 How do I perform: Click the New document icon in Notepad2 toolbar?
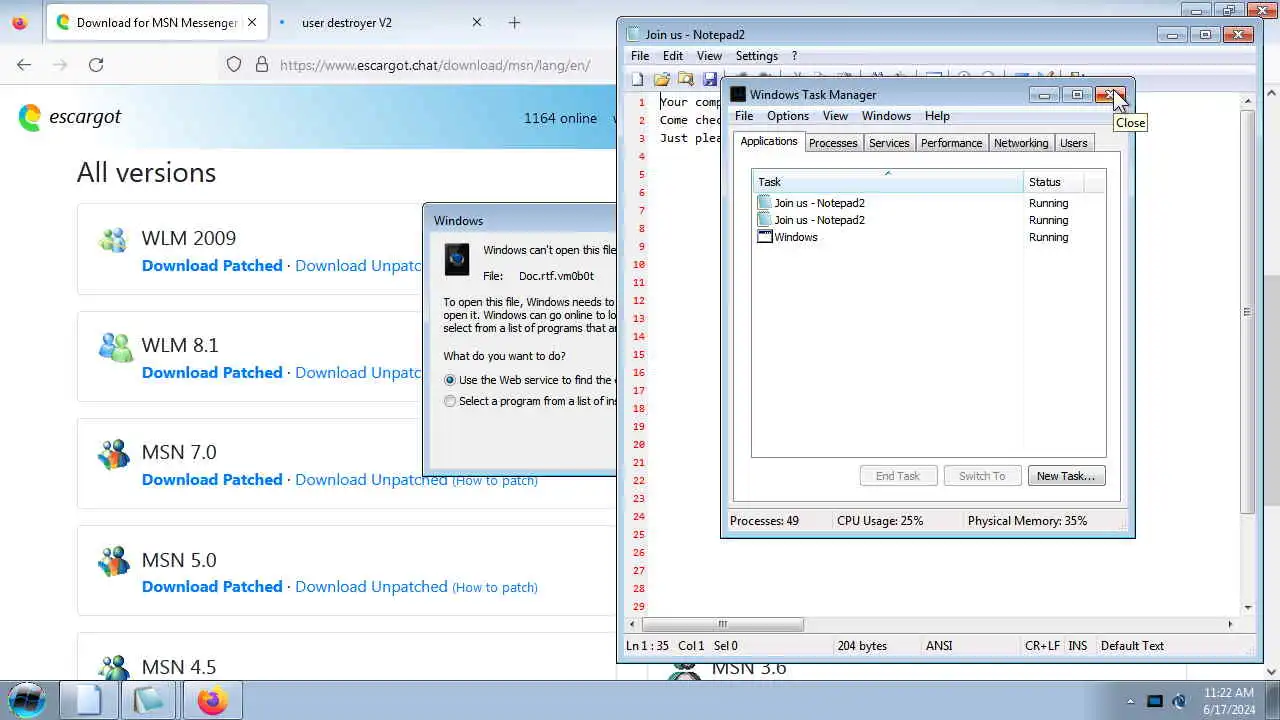point(637,79)
